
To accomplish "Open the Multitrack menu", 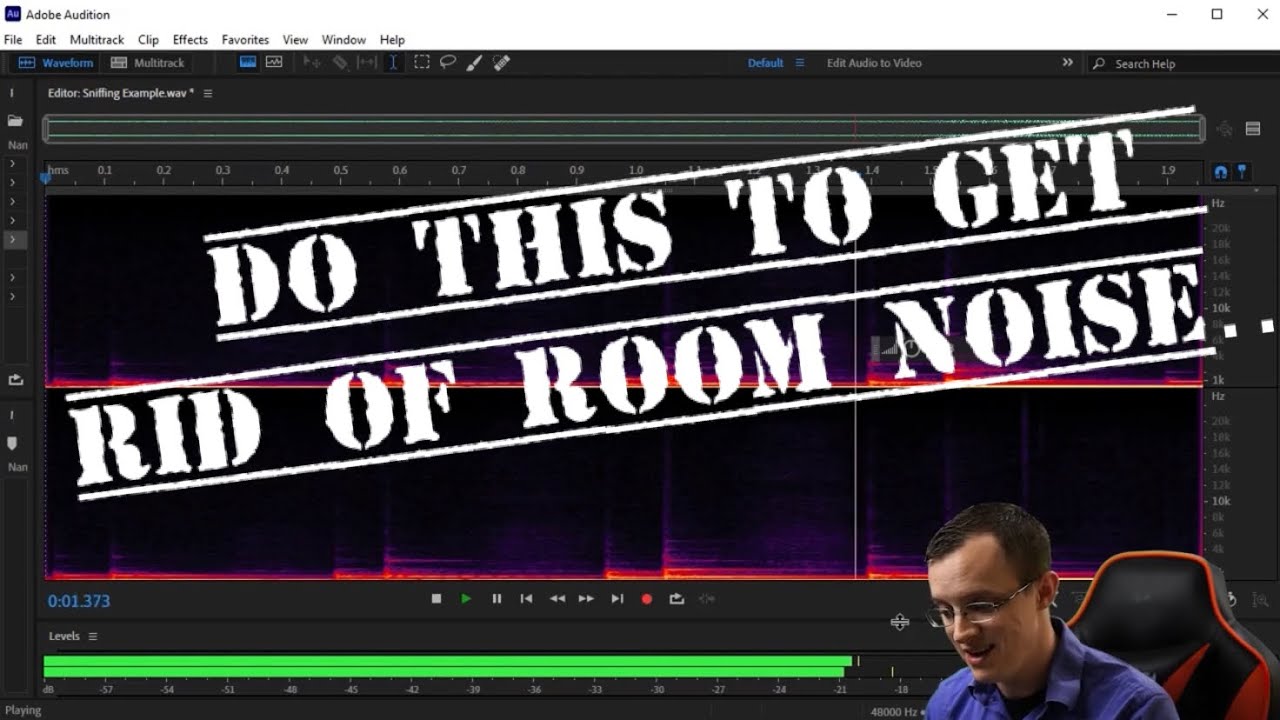I will 97,40.
